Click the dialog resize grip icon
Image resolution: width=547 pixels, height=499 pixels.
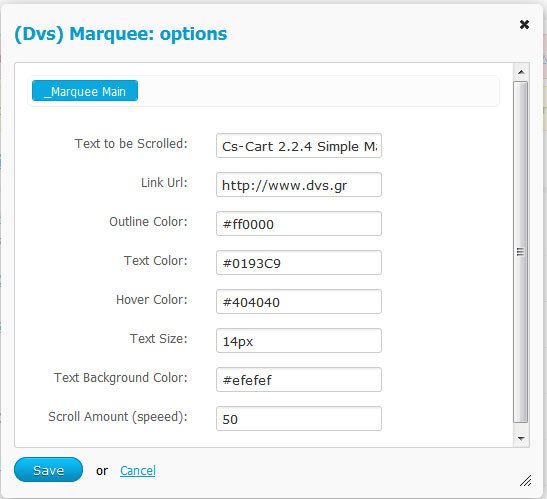pos(525,480)
